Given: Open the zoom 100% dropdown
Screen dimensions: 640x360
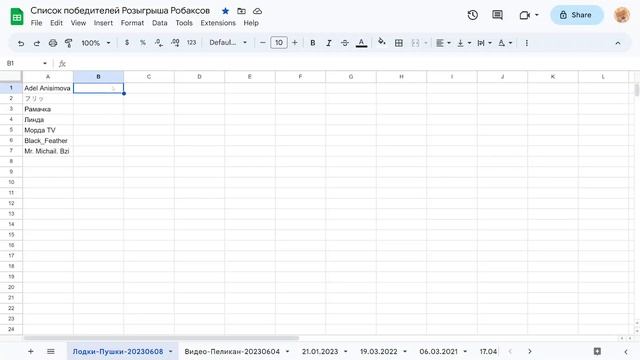Looking at the screenshot, I should pos(96,43).
